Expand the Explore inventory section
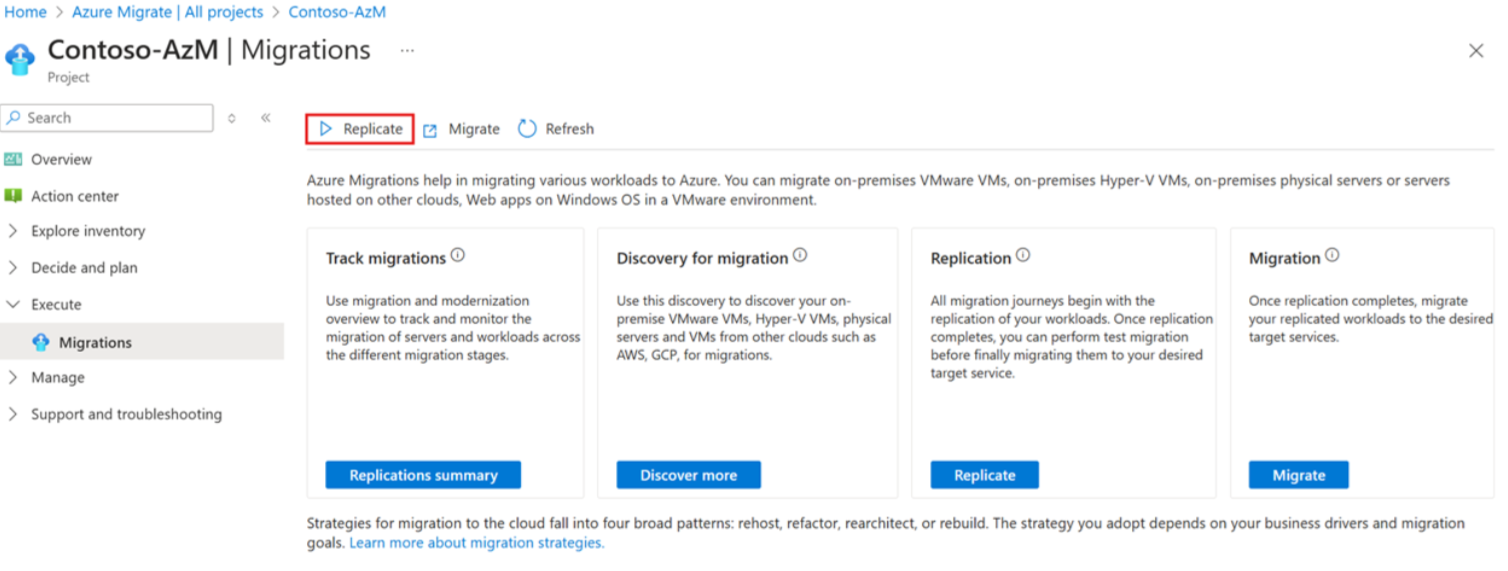The width and height of the screenshot is (1508, 571). pyautogui.click(x=13, y=231)
